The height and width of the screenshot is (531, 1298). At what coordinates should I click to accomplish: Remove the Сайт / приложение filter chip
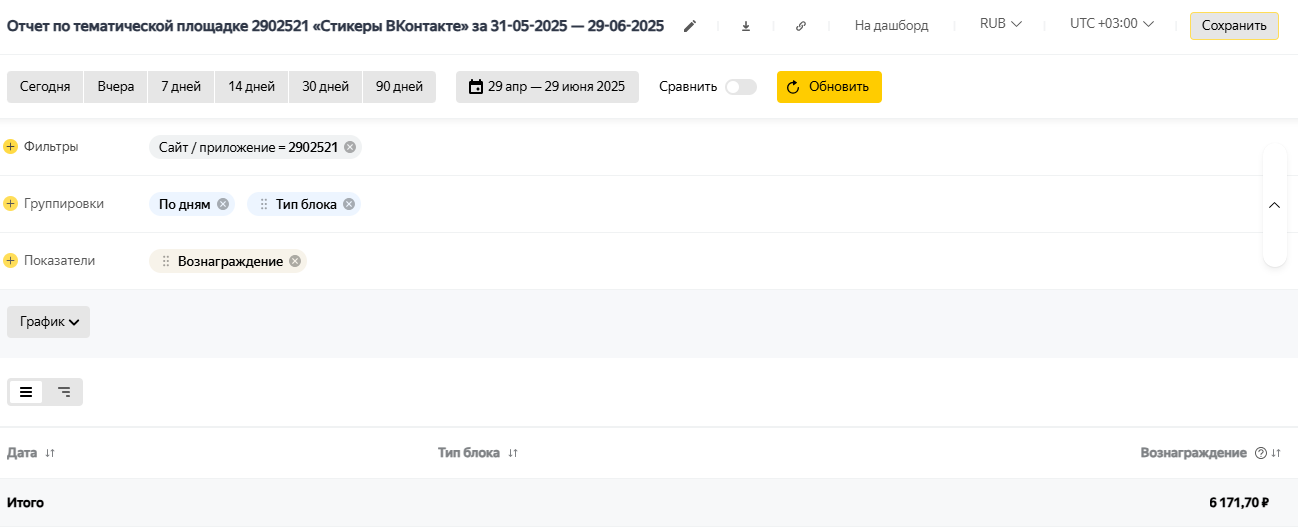(350, 147)
